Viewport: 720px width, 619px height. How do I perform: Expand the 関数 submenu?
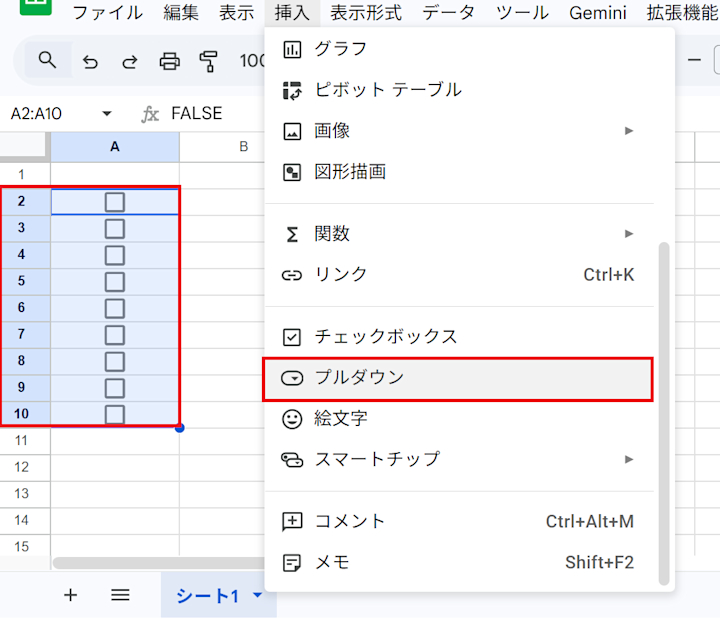(629, 234)
